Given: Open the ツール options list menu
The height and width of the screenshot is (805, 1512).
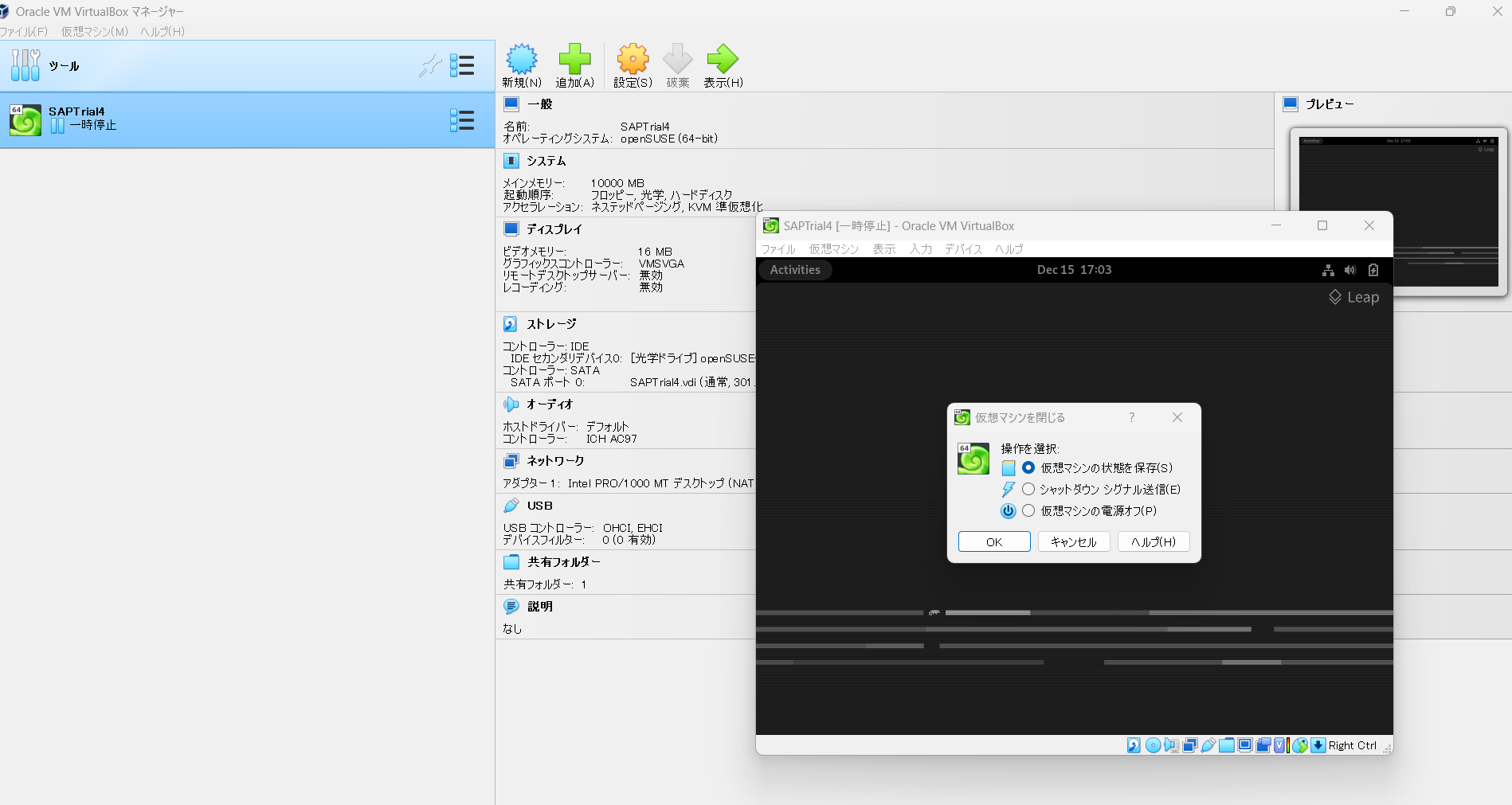Looking at the screenshot, I should pyautogui.click(x=462, y=65).
